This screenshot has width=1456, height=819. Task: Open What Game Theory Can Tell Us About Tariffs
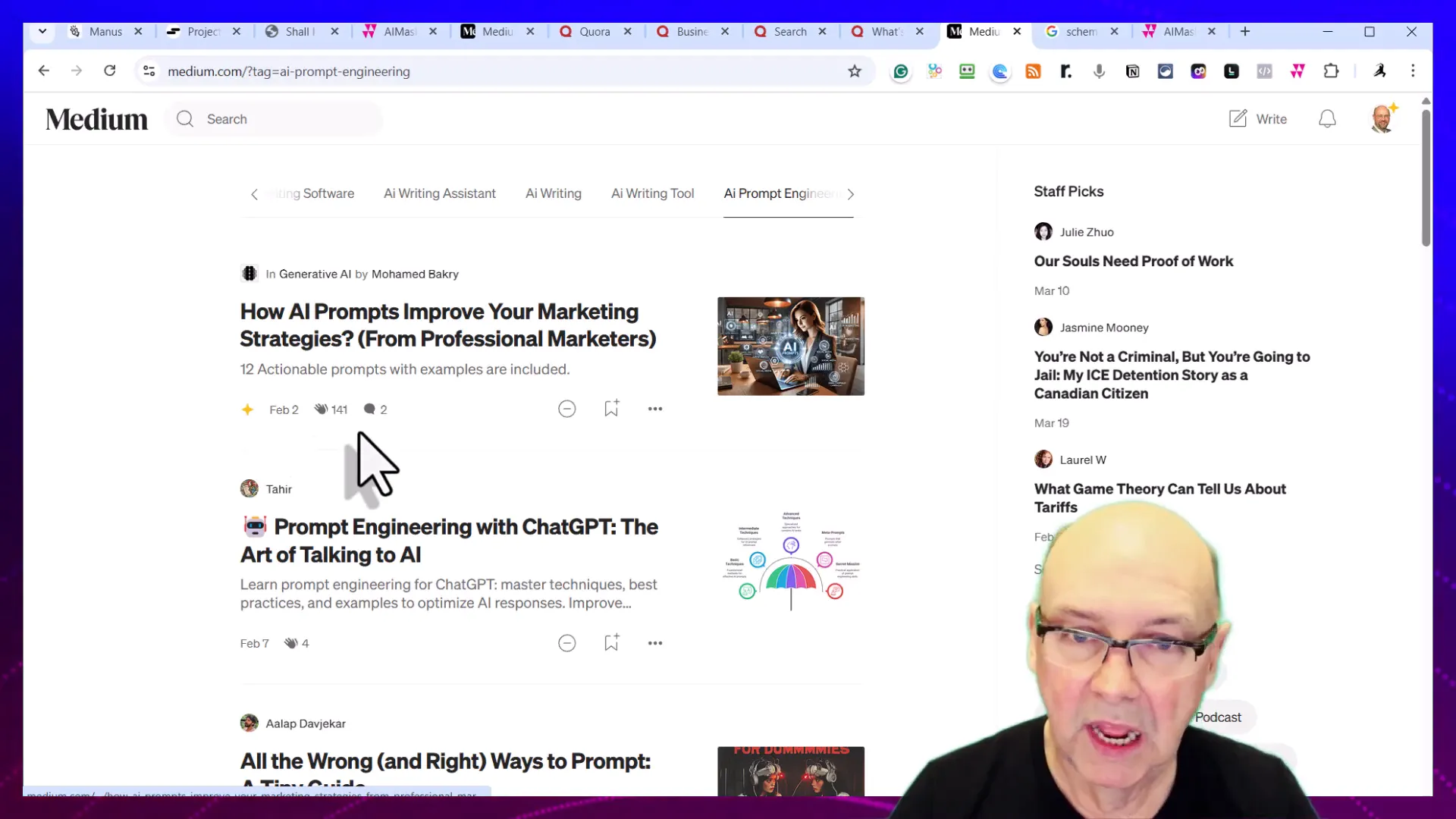(x=1159, y=497)
